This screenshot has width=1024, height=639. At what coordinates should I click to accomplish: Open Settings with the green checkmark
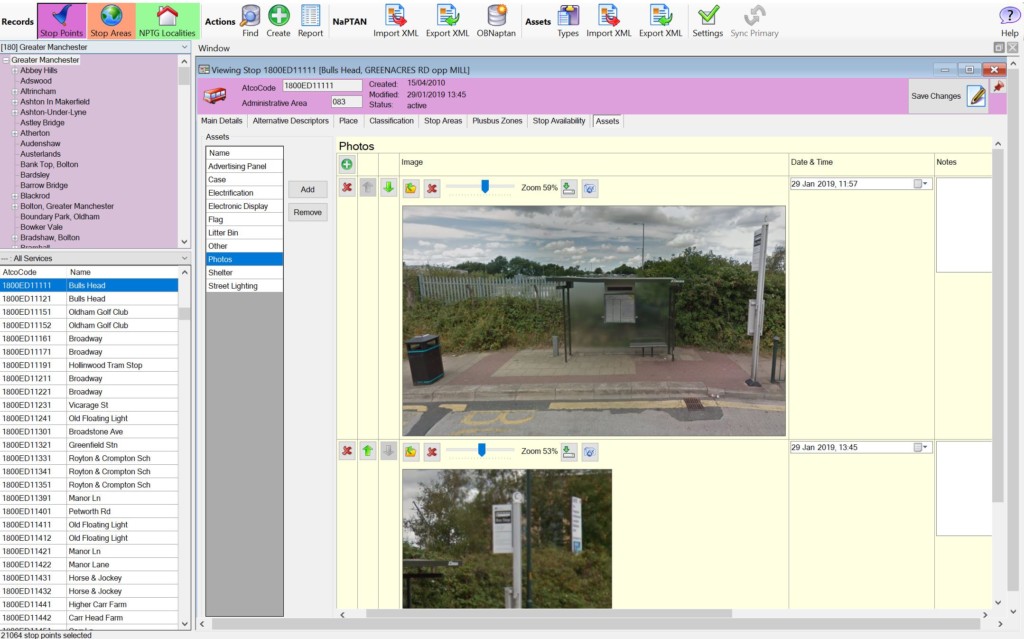pyautogui.click(x=708, y=20)
